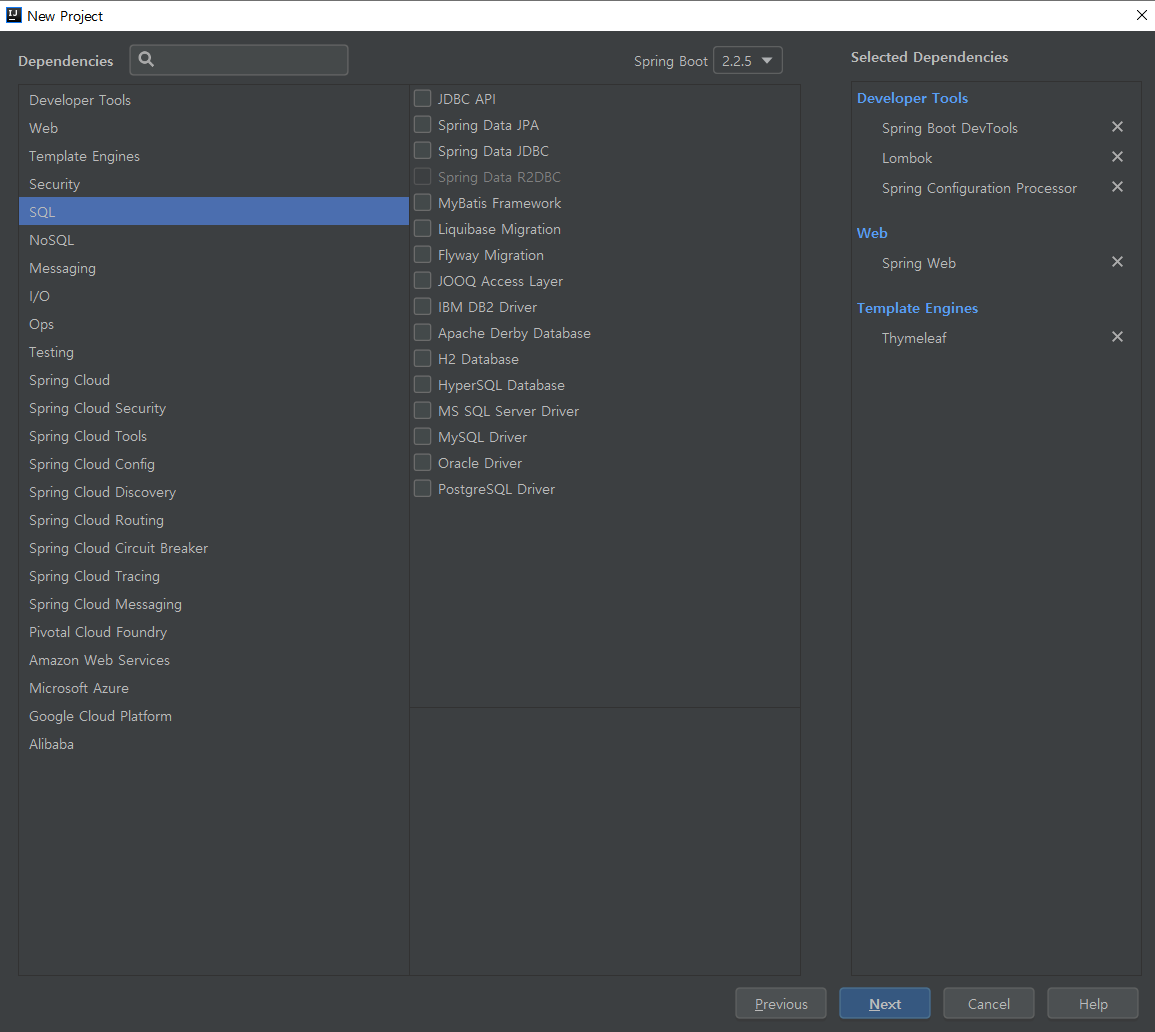Viewport: 1155px width, 1032px height.
Task: Click the search magnifier icon
Action: pyautogui.click(x=146, y=60)
